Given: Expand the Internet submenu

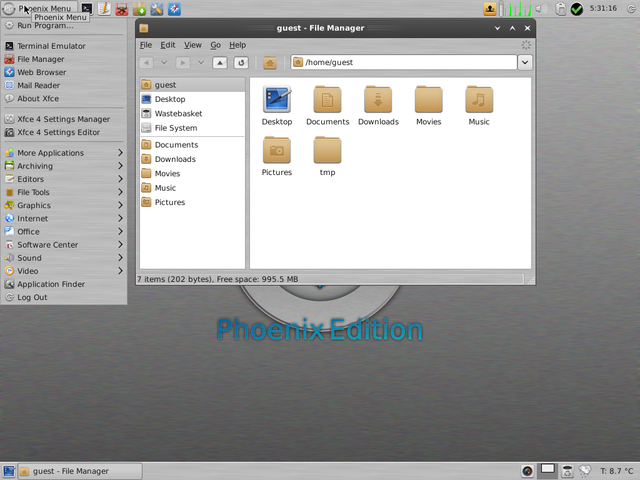Looking at the screenshot, I should (64, 218).
